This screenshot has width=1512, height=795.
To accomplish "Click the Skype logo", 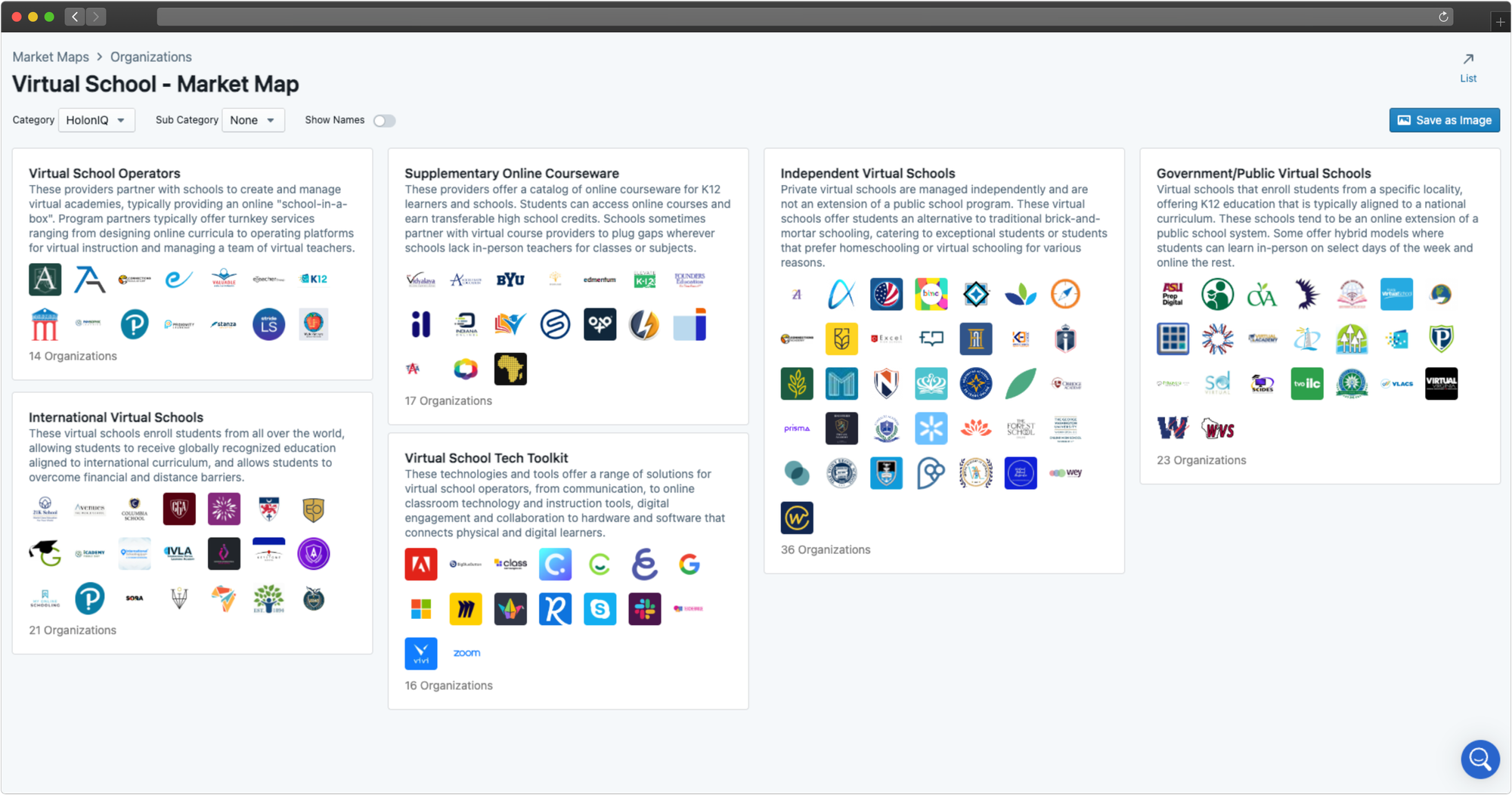I will 600,609.
